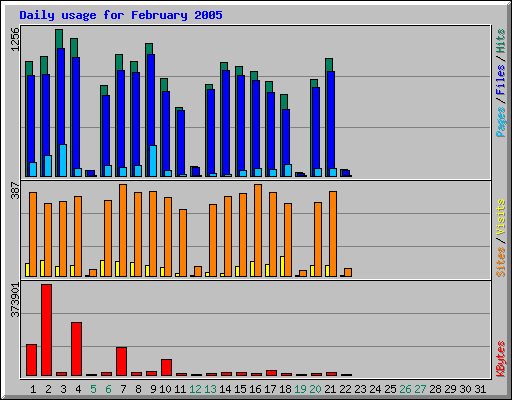This screenshot has height=400, width=512.
Task: Click the cyan pages bar for day 3
Action: tap(63, 160)
